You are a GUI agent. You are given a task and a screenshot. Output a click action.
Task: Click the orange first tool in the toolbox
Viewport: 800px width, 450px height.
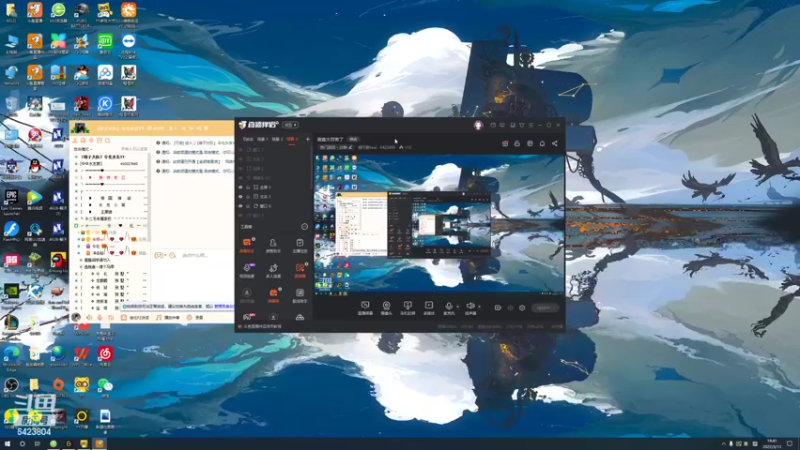click(x=247, y=244)
